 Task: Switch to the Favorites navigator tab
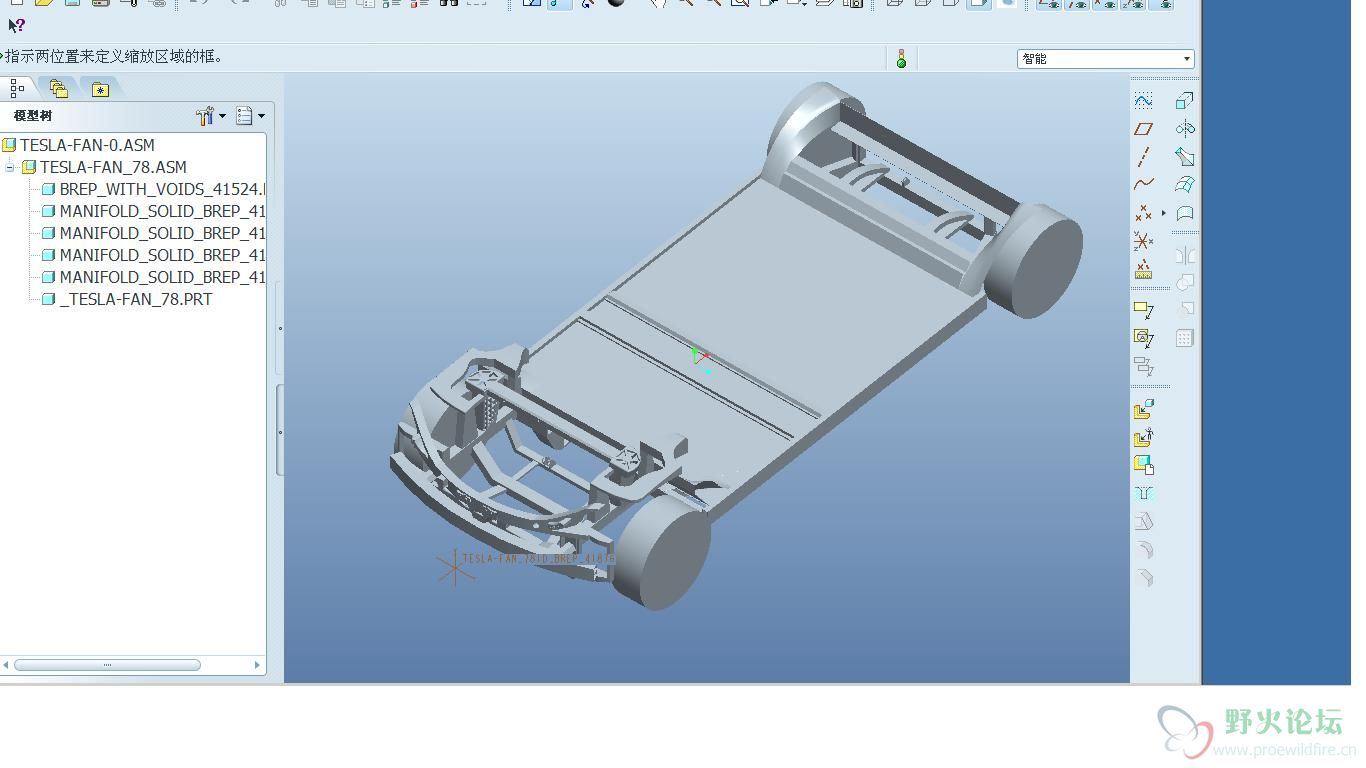click(x=100, y=89)
